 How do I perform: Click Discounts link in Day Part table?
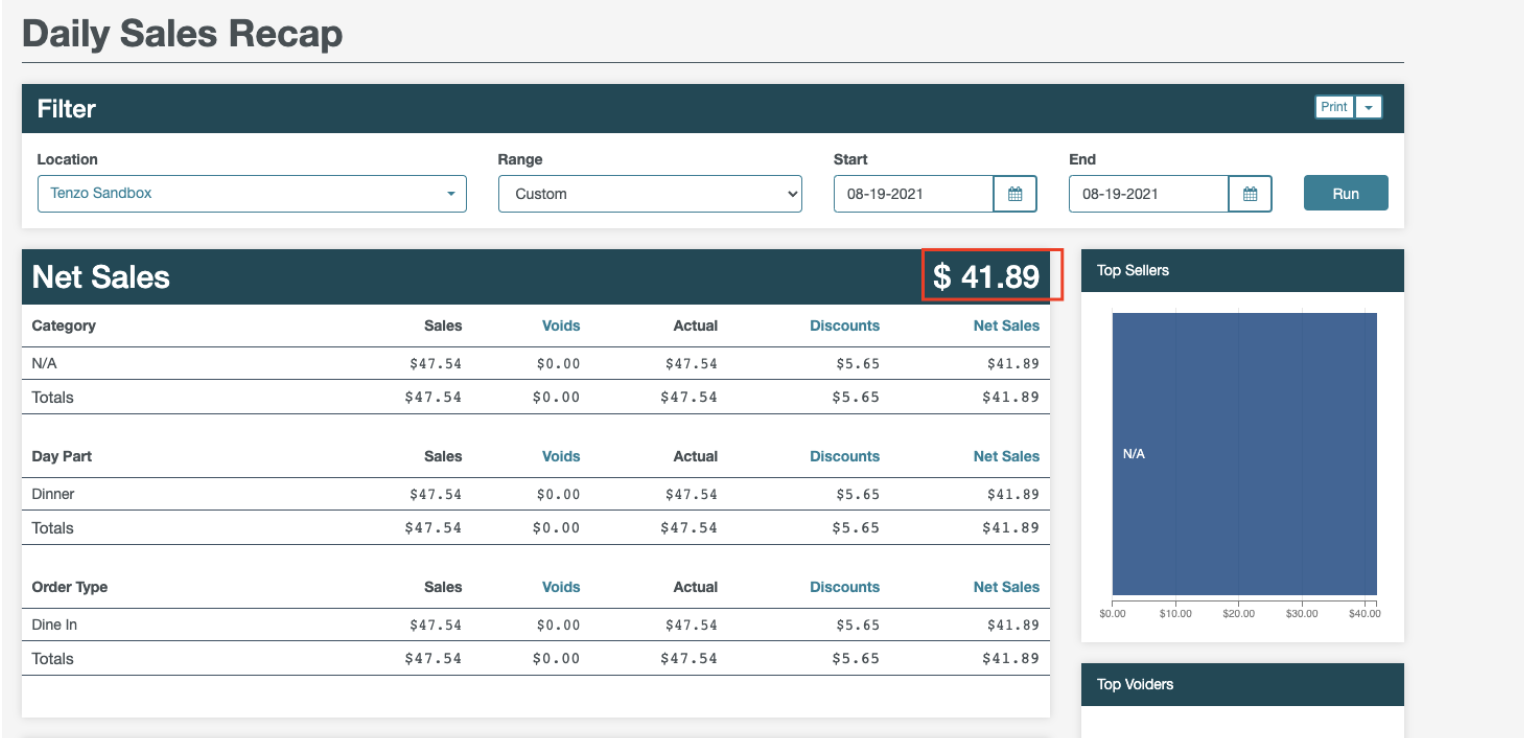pyautogui.click(x=845, y=456)
